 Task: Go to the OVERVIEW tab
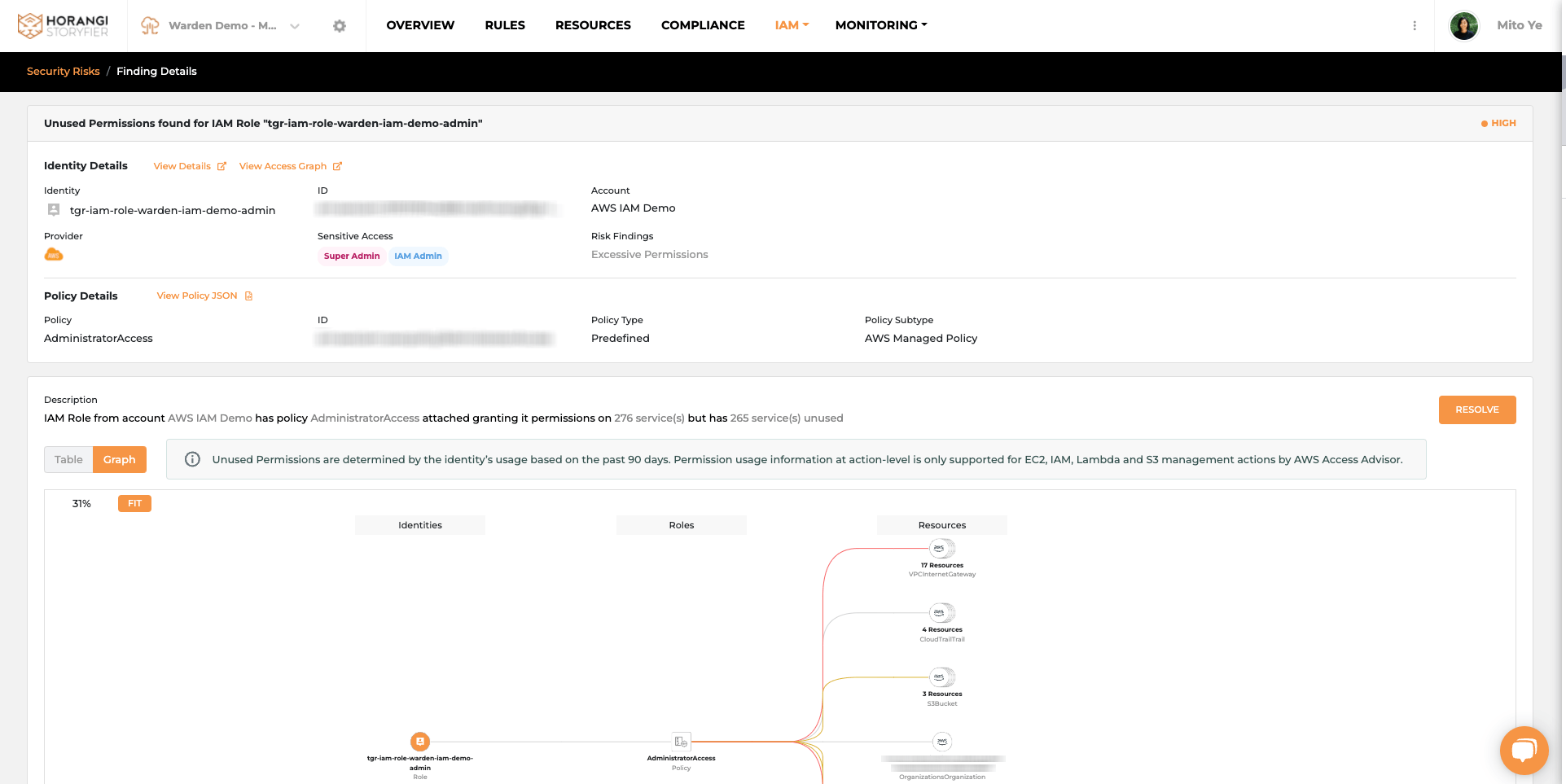pyautogui.click(x=420, y=25)
